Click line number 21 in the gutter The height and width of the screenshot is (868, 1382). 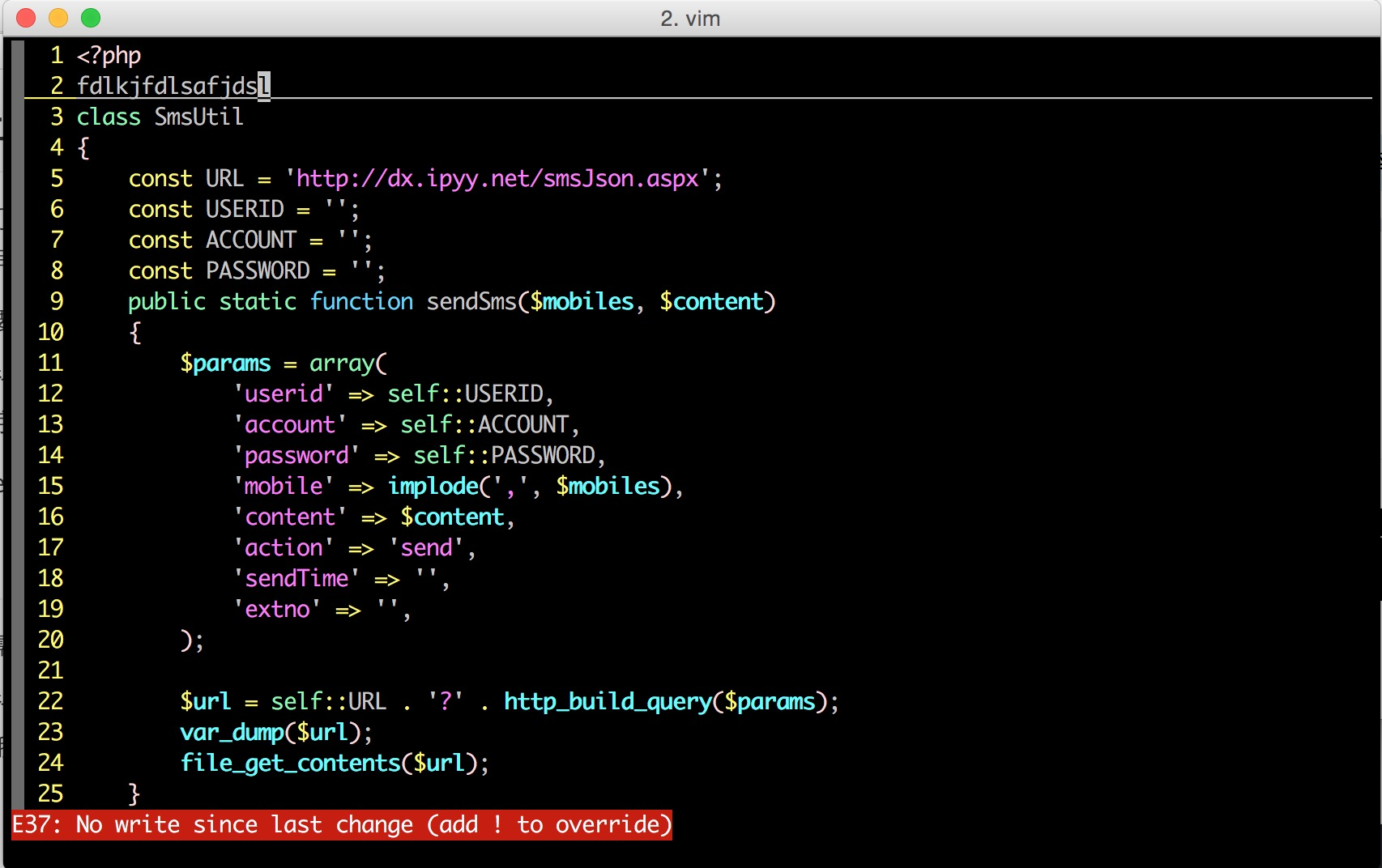tap(50, 670)
